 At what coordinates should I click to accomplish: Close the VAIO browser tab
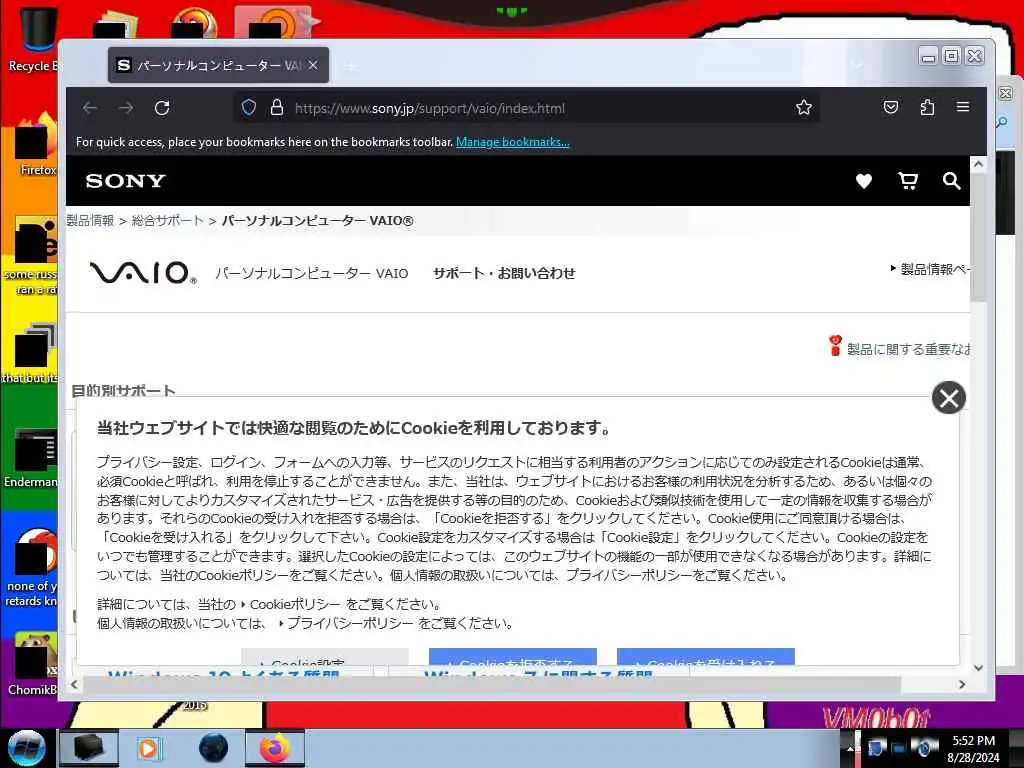313,65
